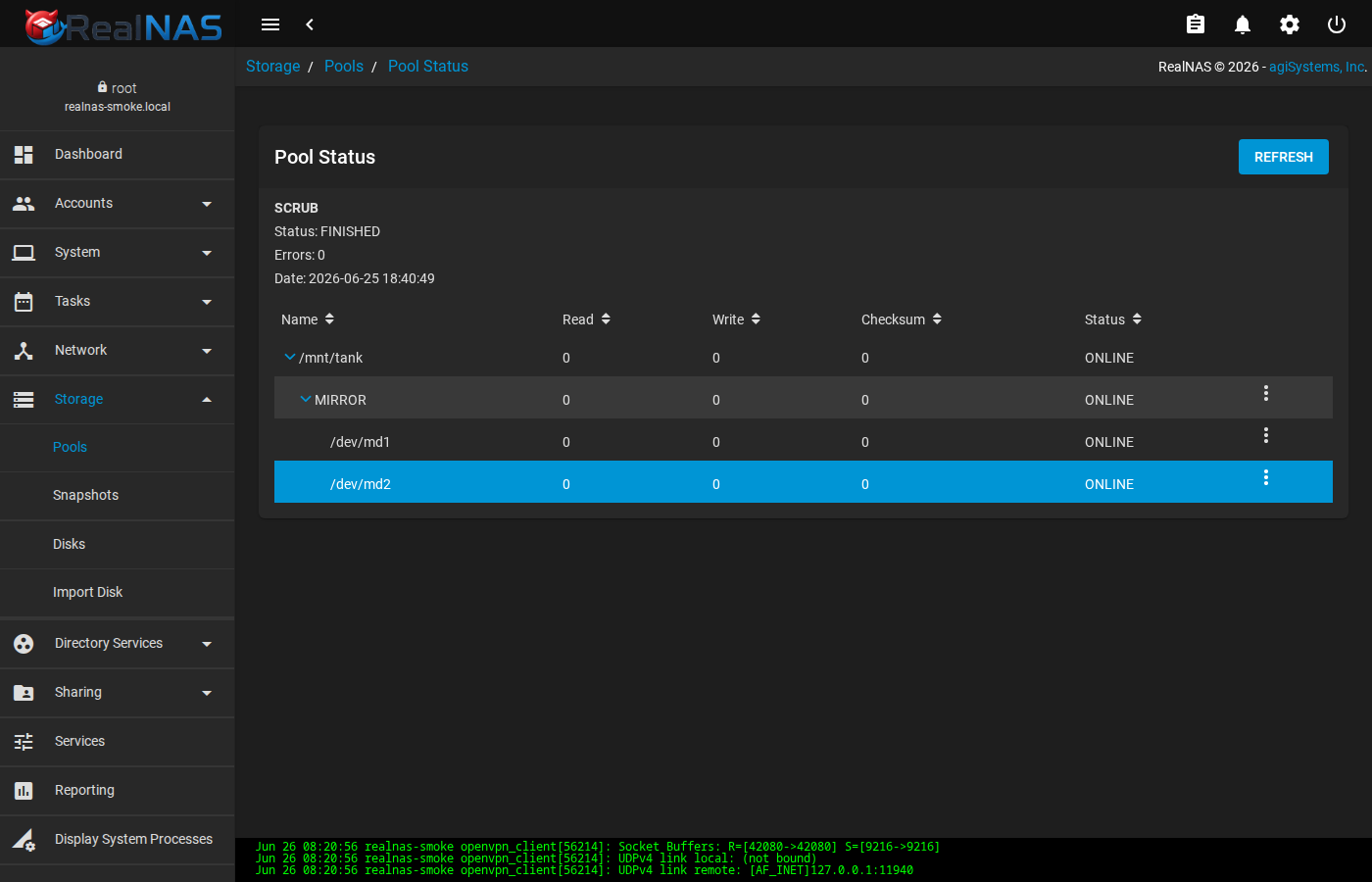Expand the Tasks menu arrow

207,302
